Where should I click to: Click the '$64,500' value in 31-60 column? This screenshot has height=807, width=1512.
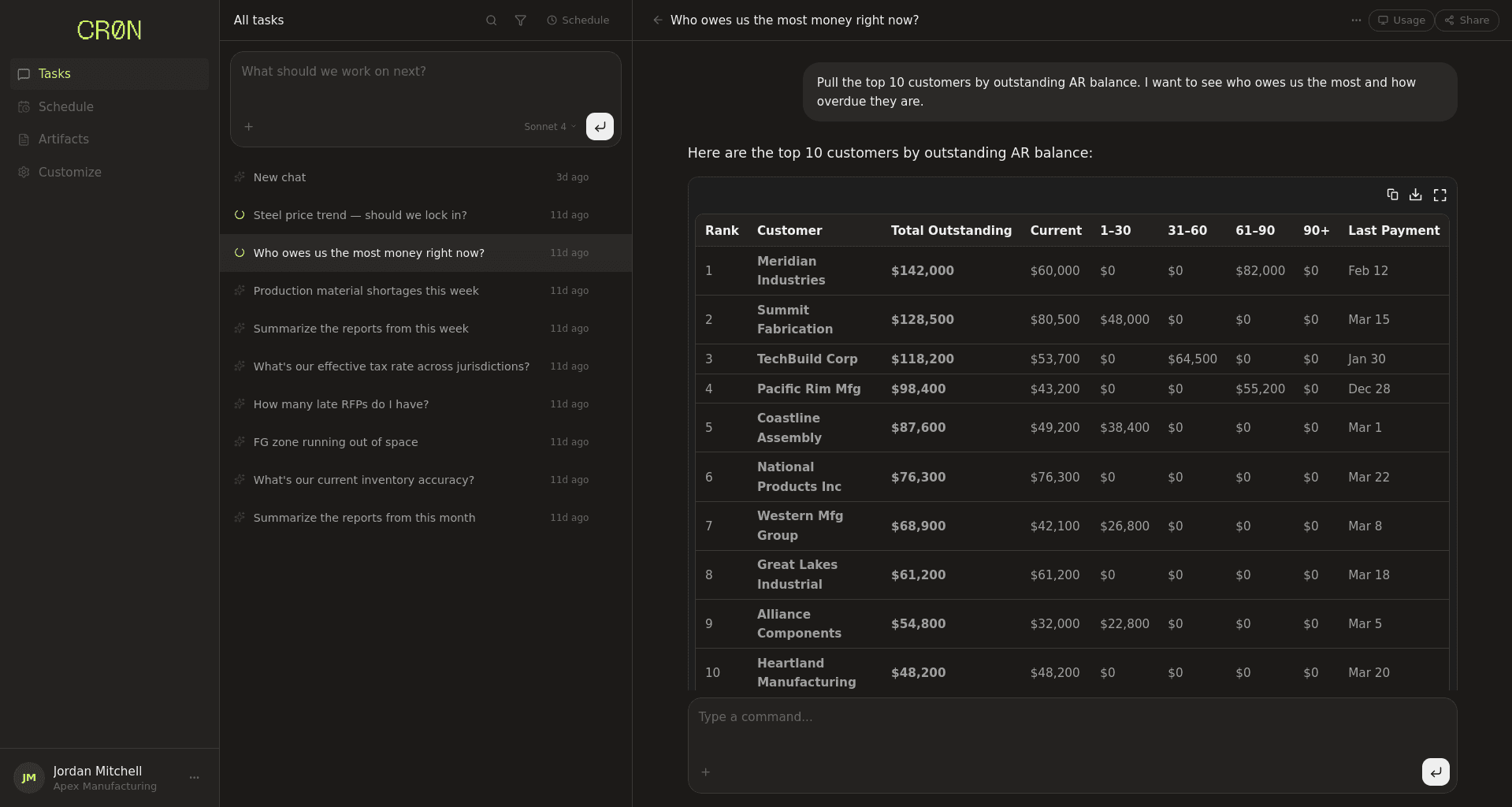pos(1192,359)
